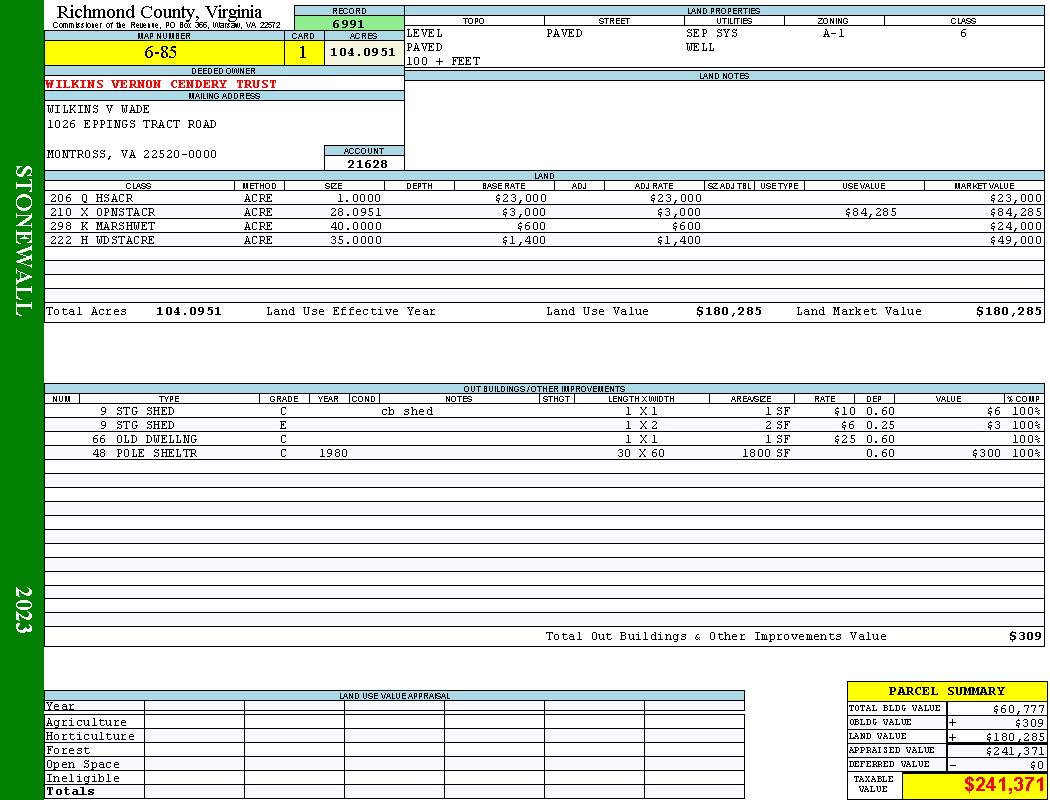Select the Agriculture row label

coord(86,722)
